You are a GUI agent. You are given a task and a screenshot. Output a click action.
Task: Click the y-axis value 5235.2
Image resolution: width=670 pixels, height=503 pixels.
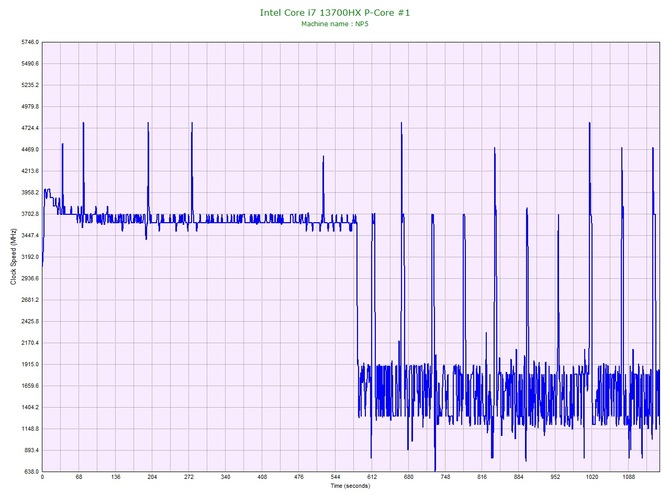(30, 85)
